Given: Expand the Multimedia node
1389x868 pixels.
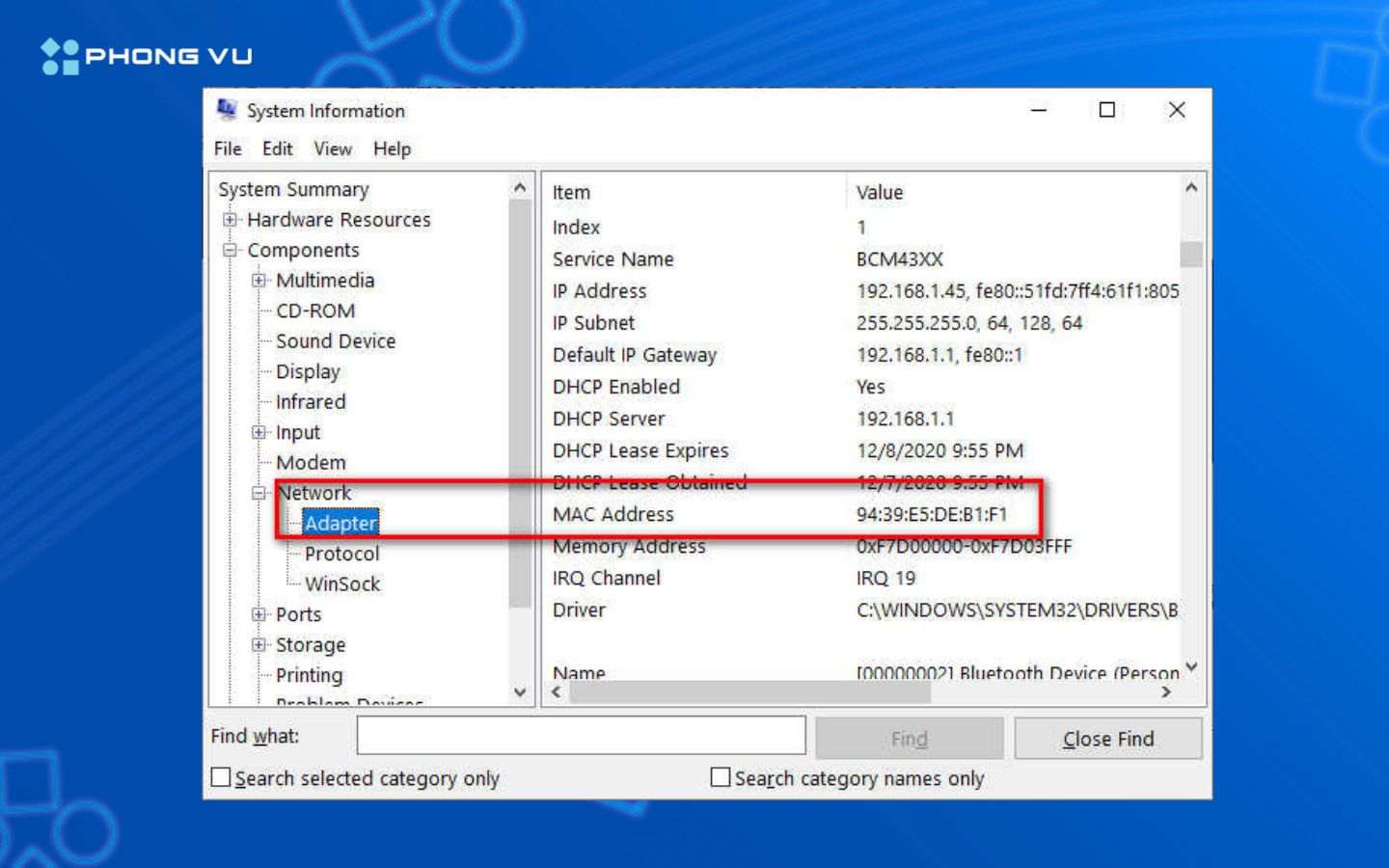Looking at the screenshot, I should tap(259, 281).
